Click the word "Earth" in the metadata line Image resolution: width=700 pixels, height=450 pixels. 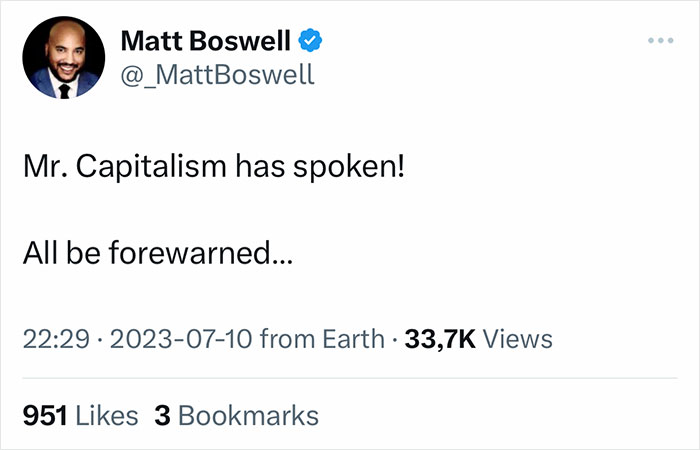coord(351,338)
